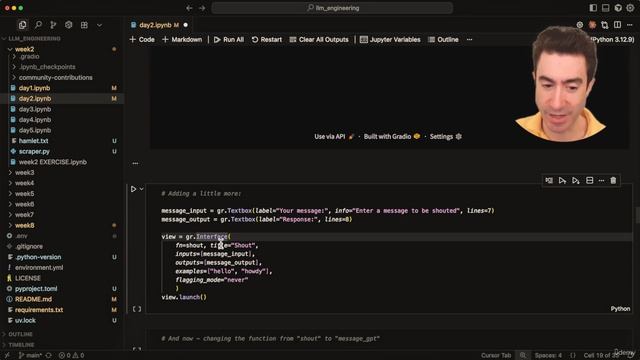Open pyproject.toml file
This screenshot has height=360, width=640.
click(36, 289)
